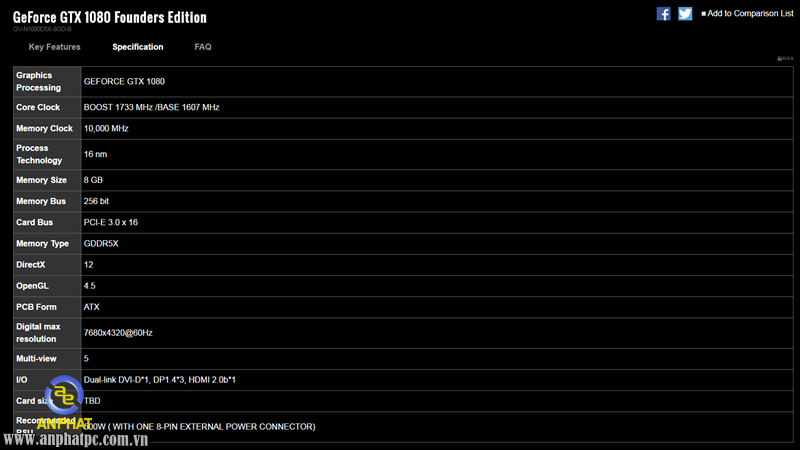Click the Core Clock row label

38,108
